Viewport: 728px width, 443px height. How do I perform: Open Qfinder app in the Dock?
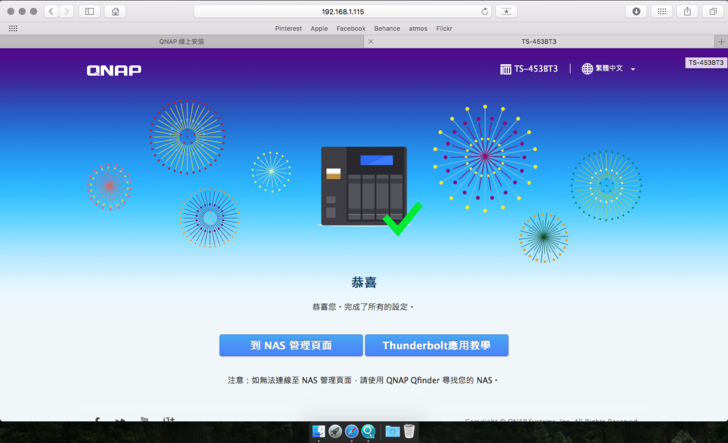click(x=368, y=432)
